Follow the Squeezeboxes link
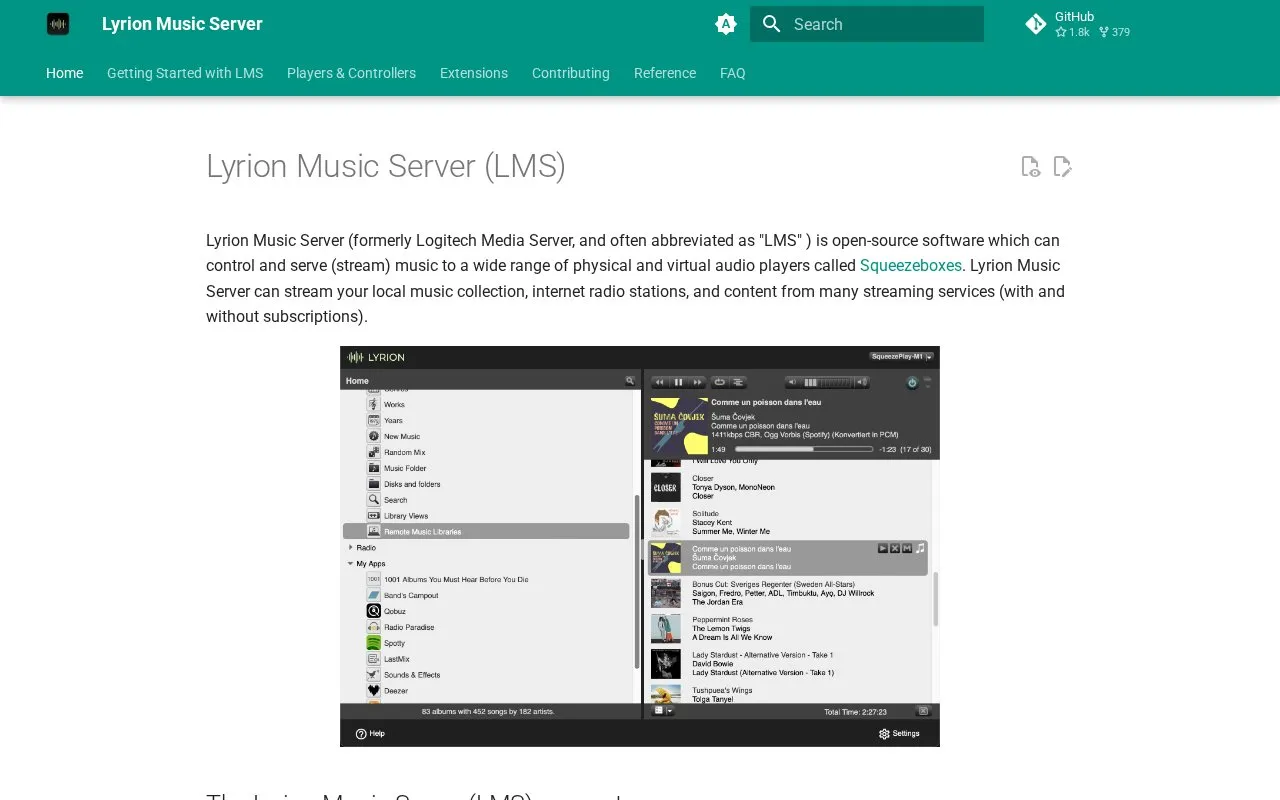Image resolution: width=1280 pixels, height=800 pixels. [911, 265]
